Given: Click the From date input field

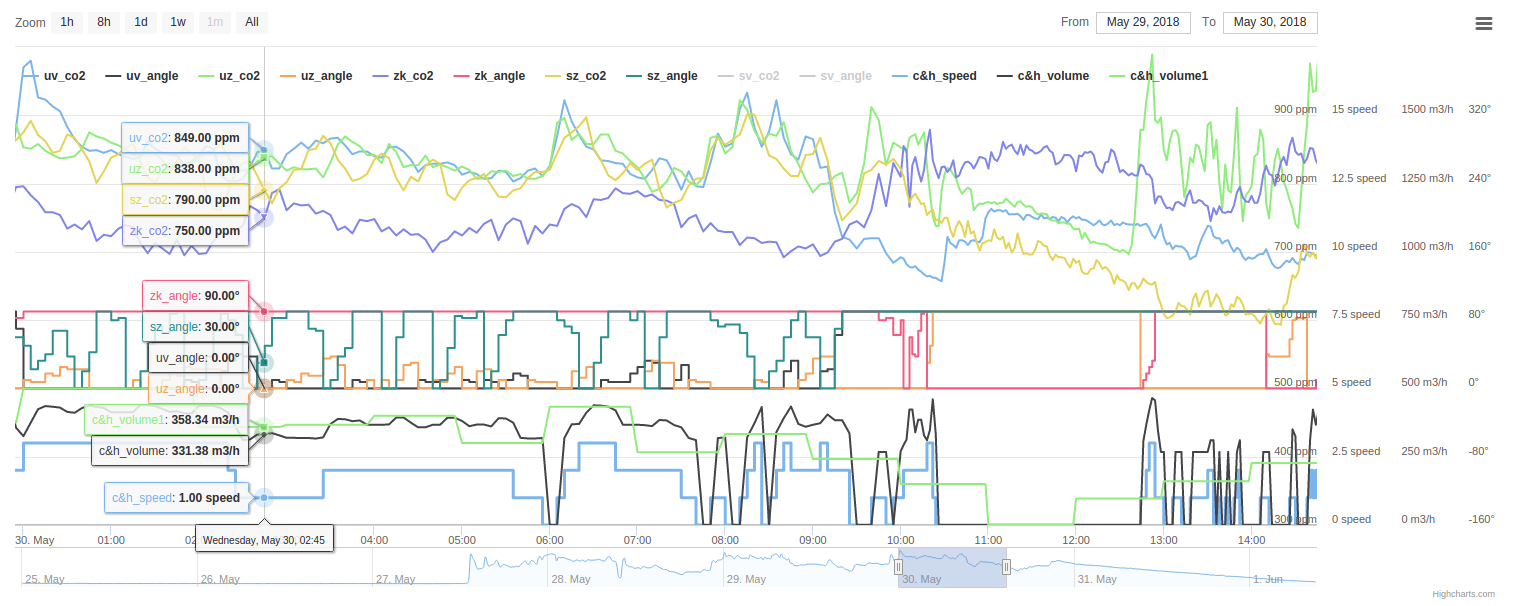Looking at the screenshot, I should click(1143, 22).
